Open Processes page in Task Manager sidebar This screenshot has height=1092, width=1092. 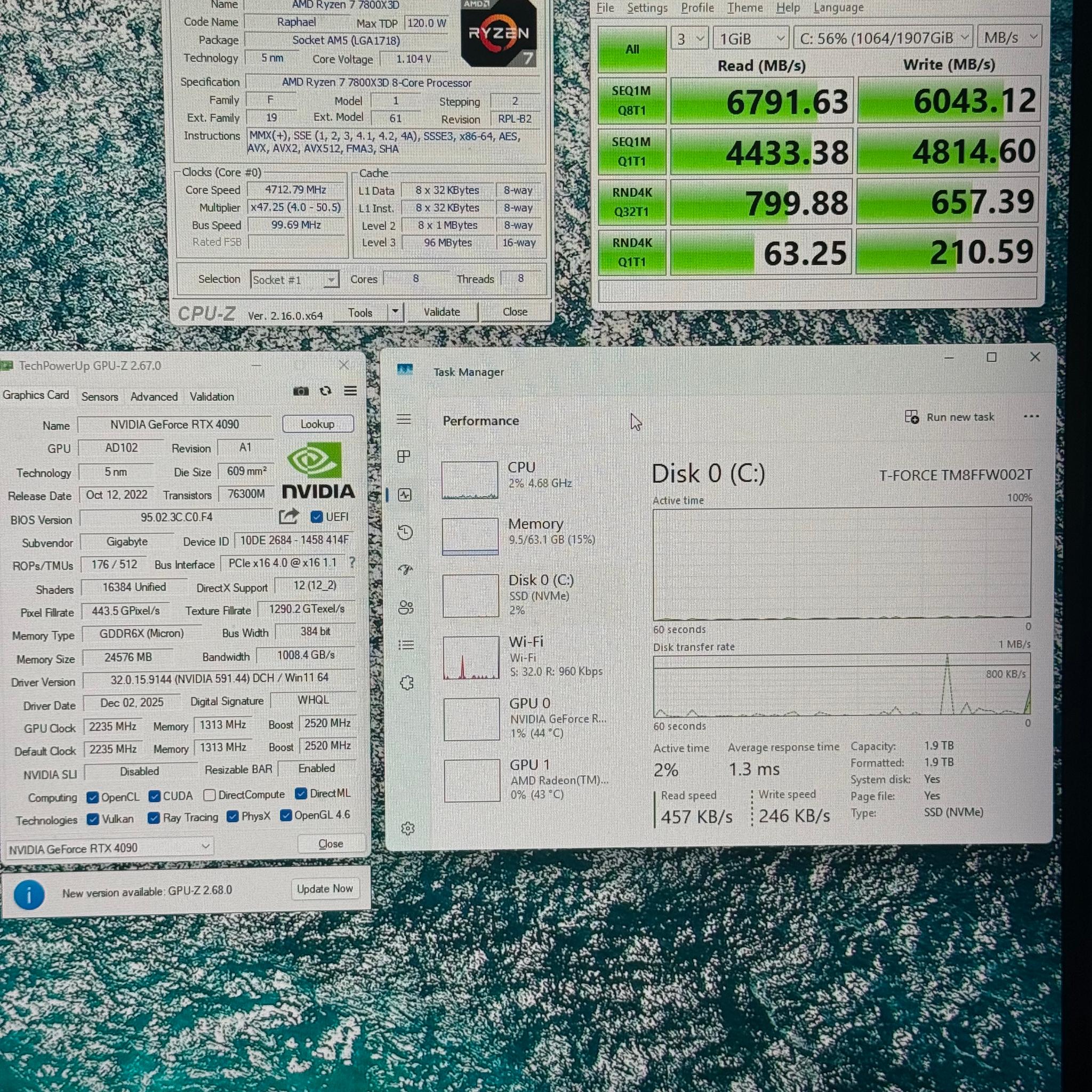tap(404, 456)
